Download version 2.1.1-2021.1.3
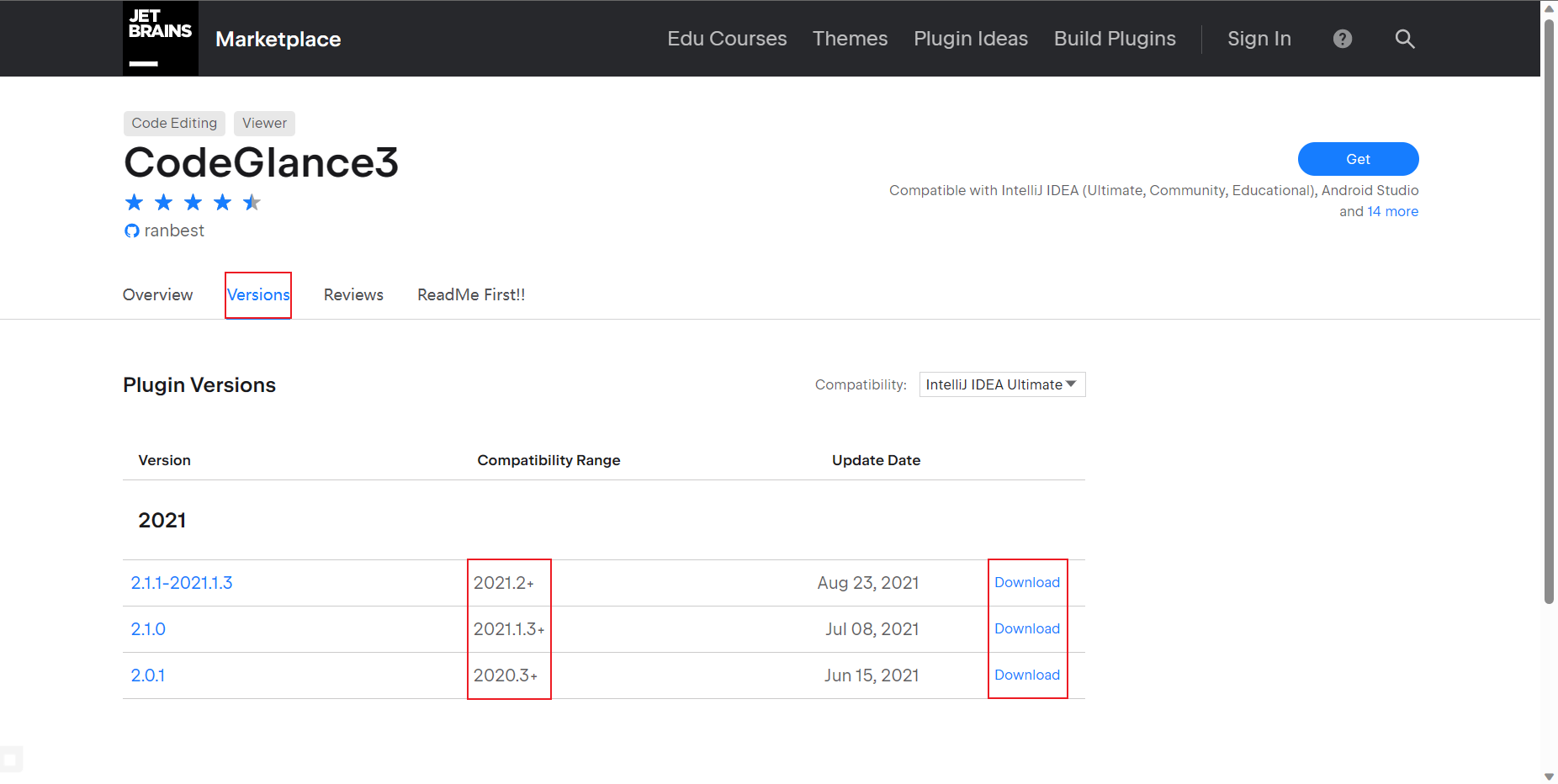1558x784 pixels. click(x=1026, y=582)
